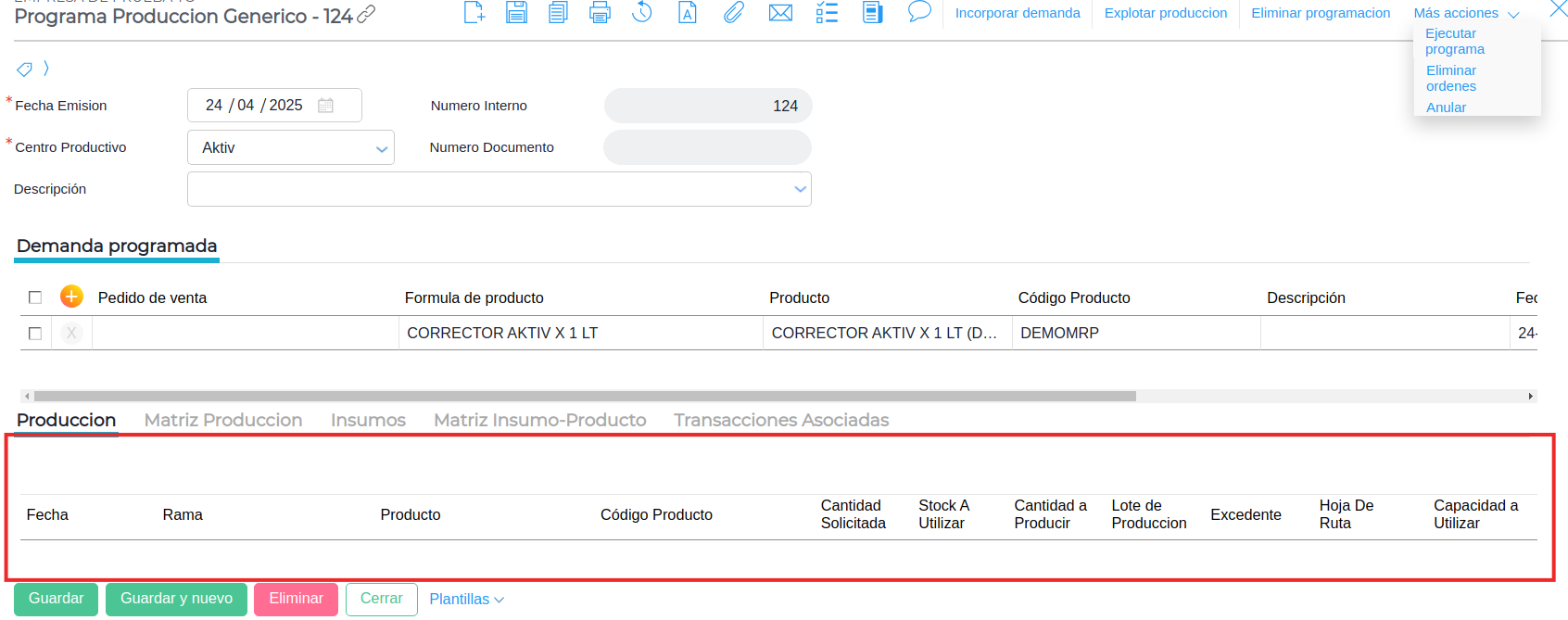
Task: Click the new document icon
Action: [474, 13]
